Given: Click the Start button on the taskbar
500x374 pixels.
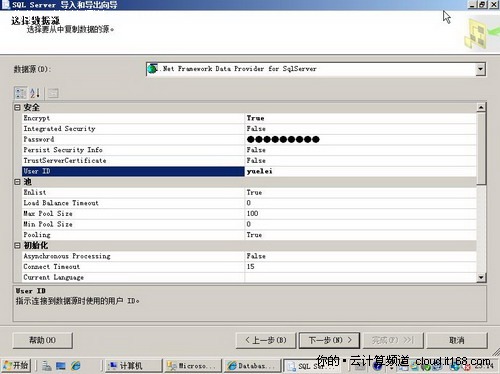Looking at the screenshot, I should (16, 366).
